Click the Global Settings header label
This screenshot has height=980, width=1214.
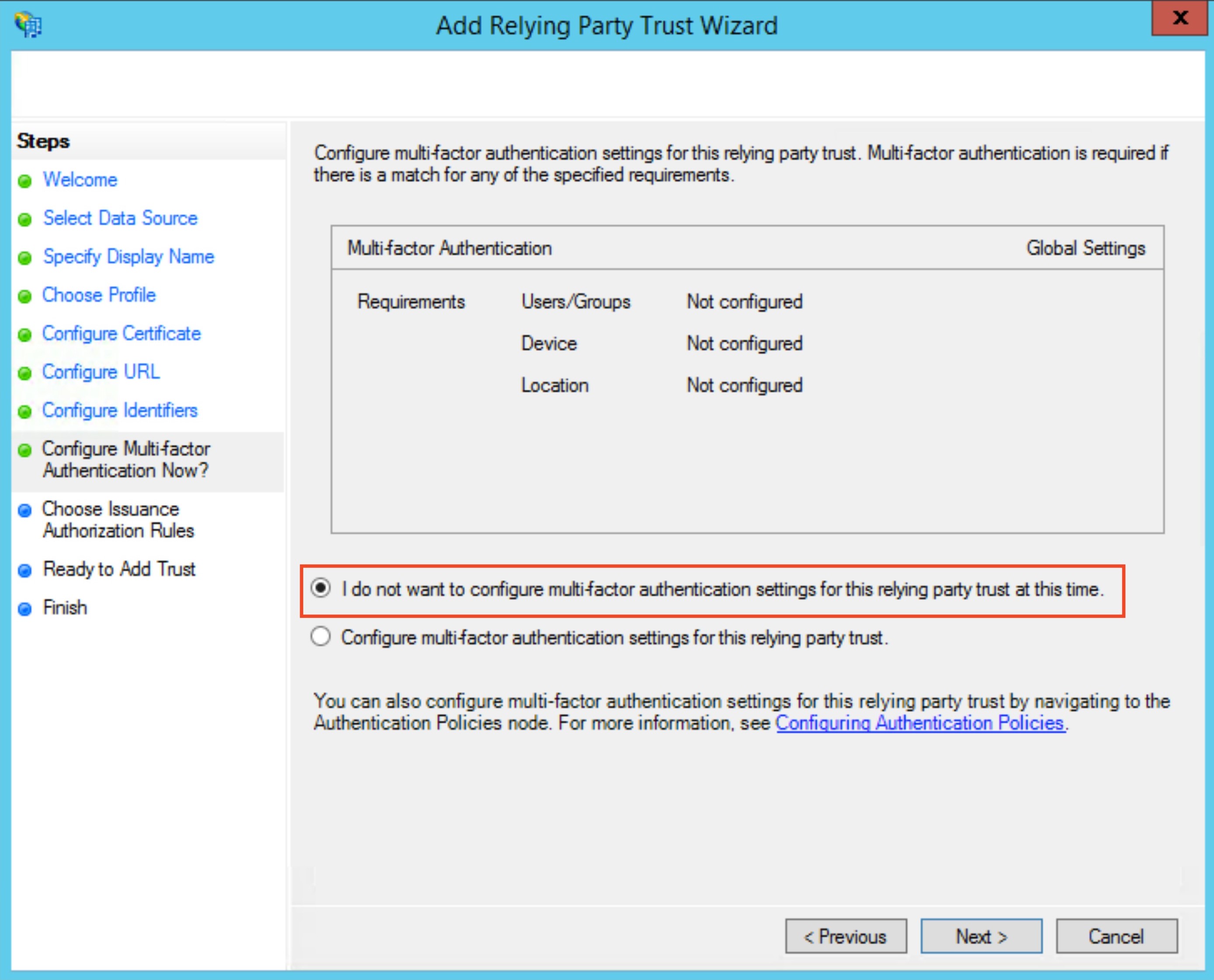[1085, 249]
